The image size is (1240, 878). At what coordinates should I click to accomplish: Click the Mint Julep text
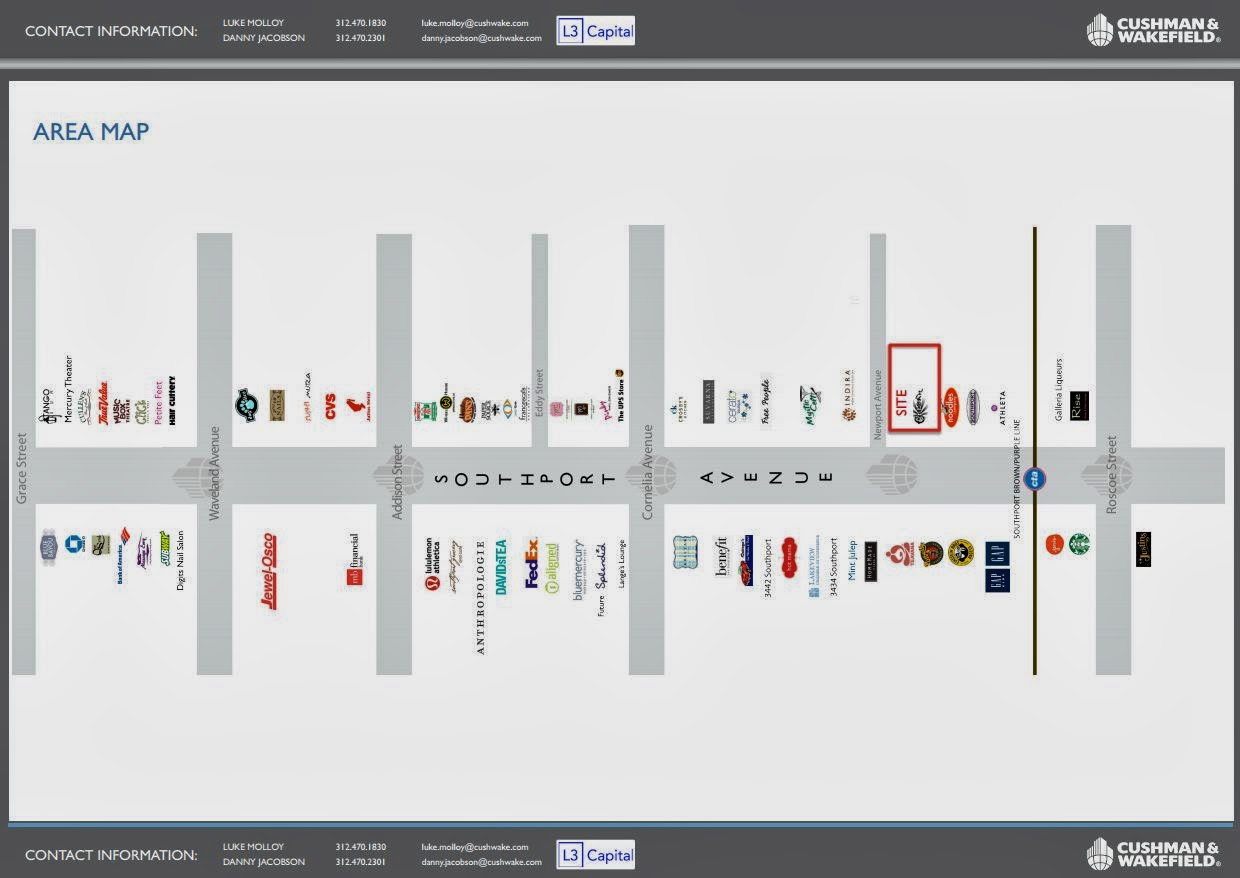click(x=852, y=562)
